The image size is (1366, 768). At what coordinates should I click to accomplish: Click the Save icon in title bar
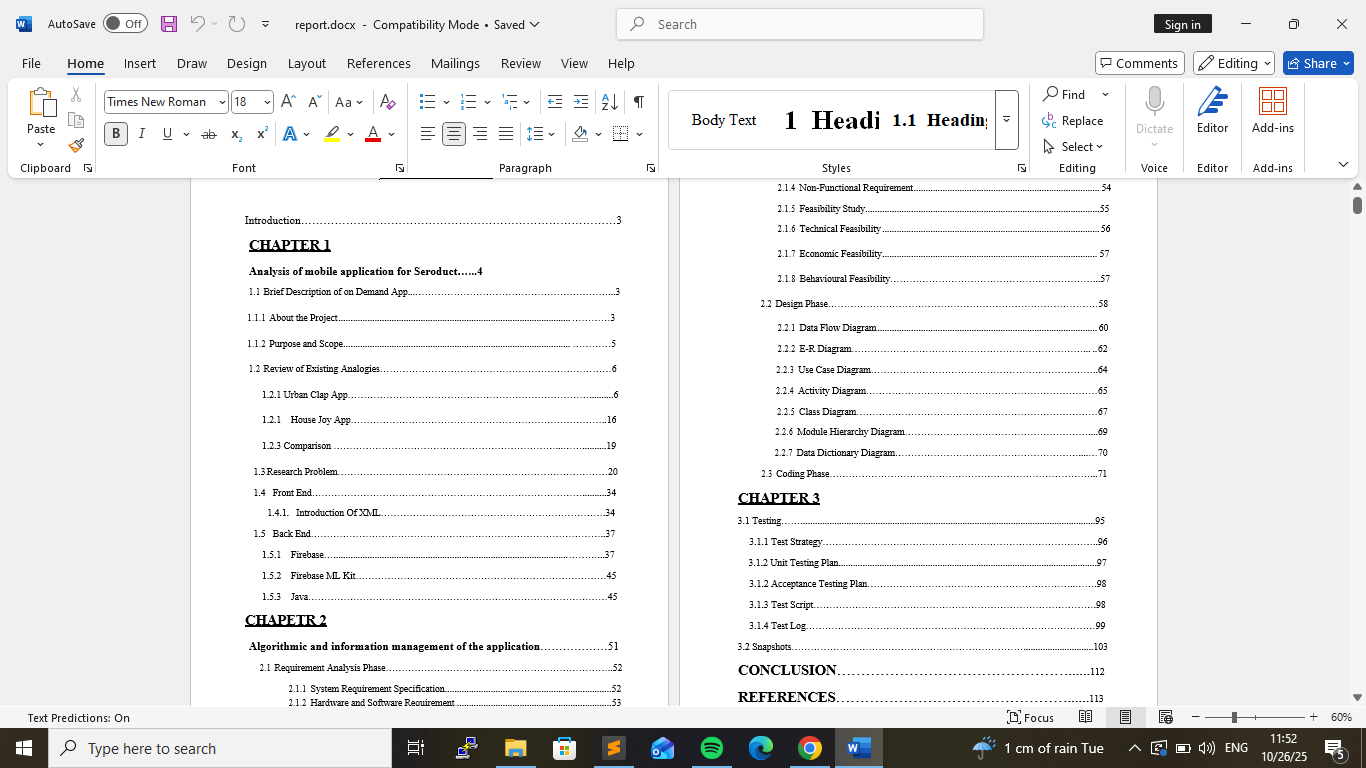coord(168,24)
